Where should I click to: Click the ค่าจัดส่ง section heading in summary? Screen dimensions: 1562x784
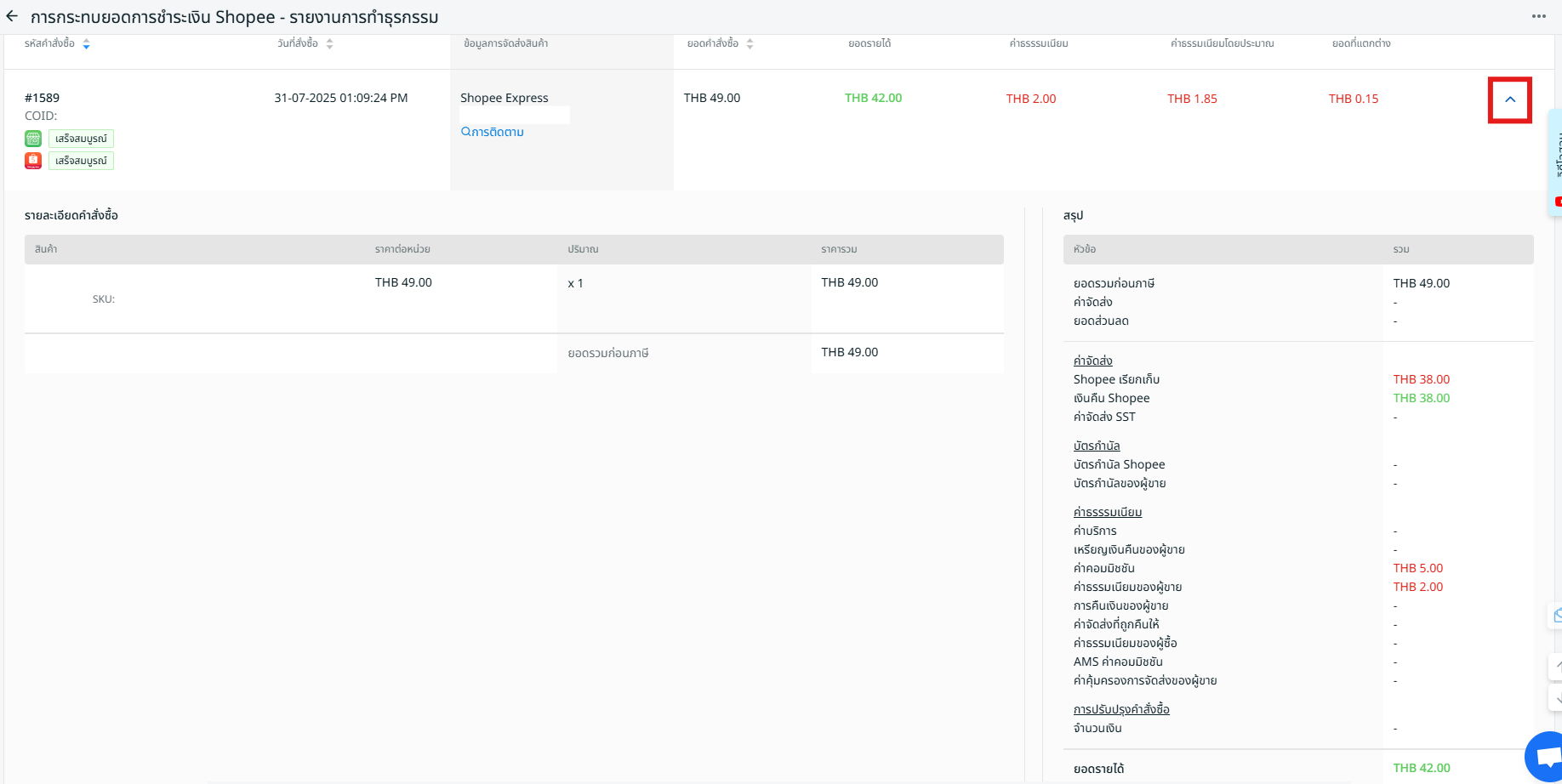pyautogui.click(x=1092, y=361)
